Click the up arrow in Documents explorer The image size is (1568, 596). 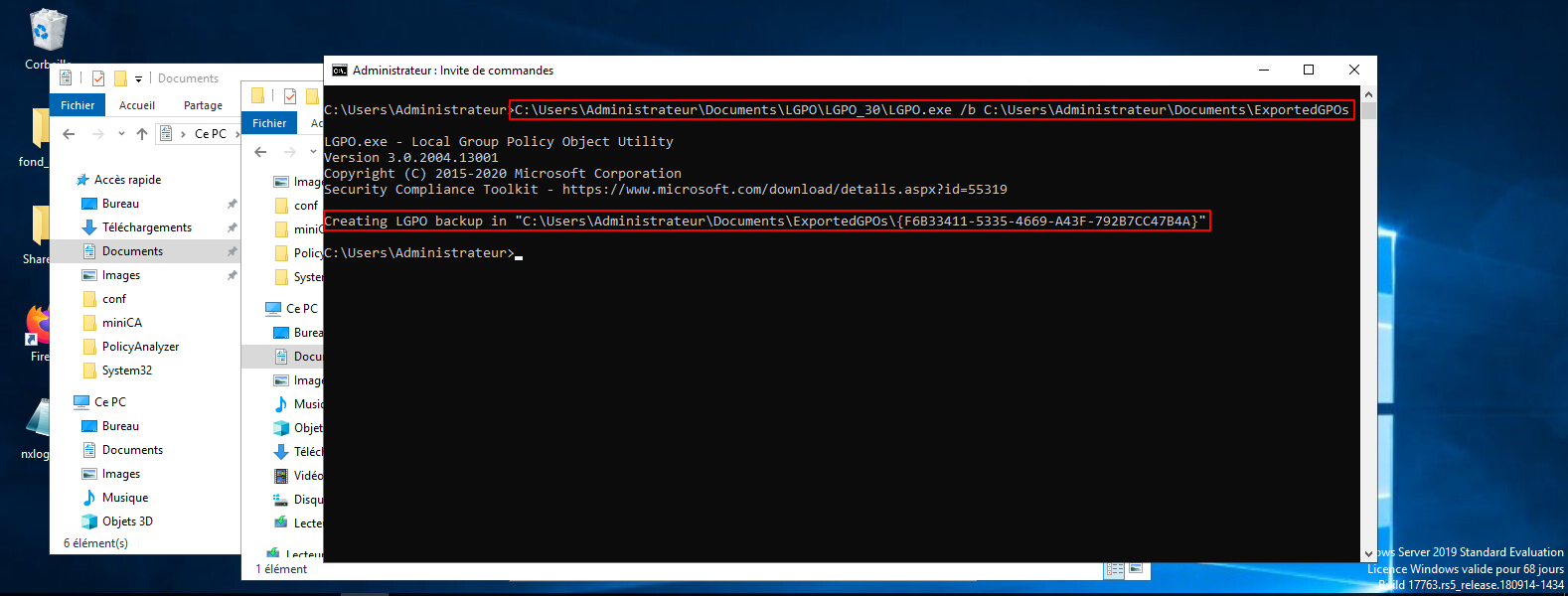tap(142, 134)
